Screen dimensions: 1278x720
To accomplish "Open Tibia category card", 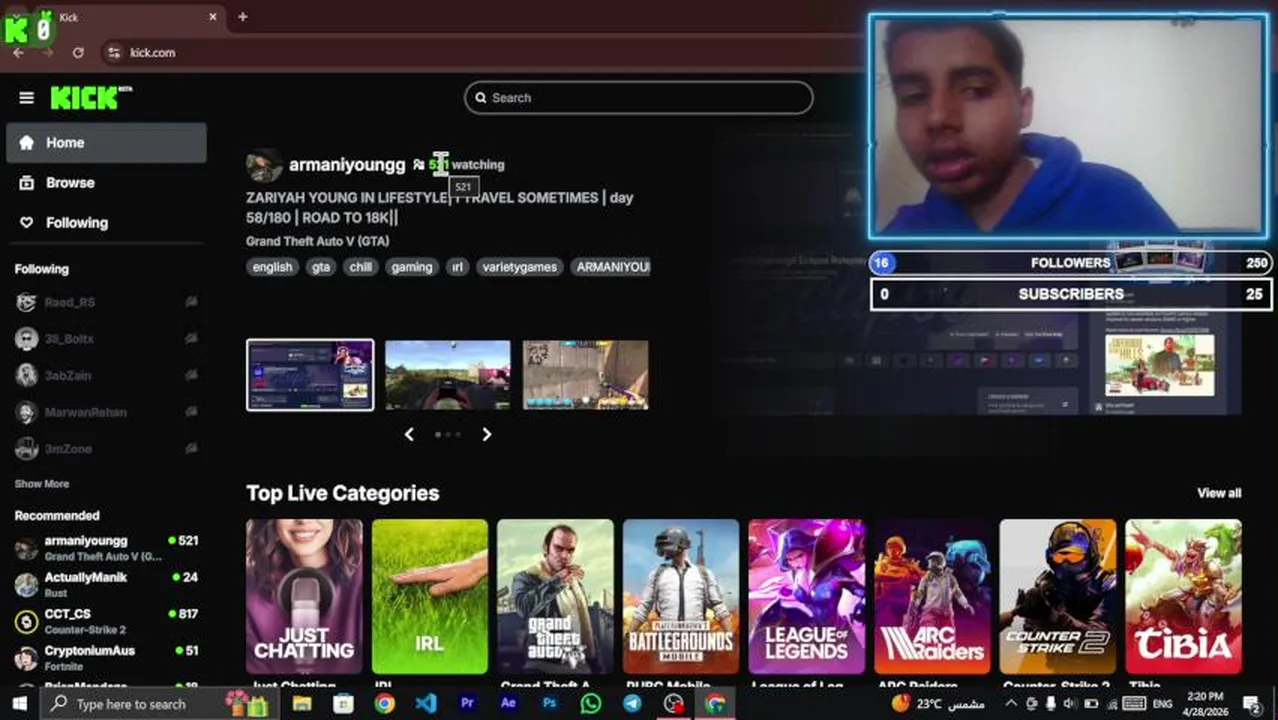I will [1183, 597].
